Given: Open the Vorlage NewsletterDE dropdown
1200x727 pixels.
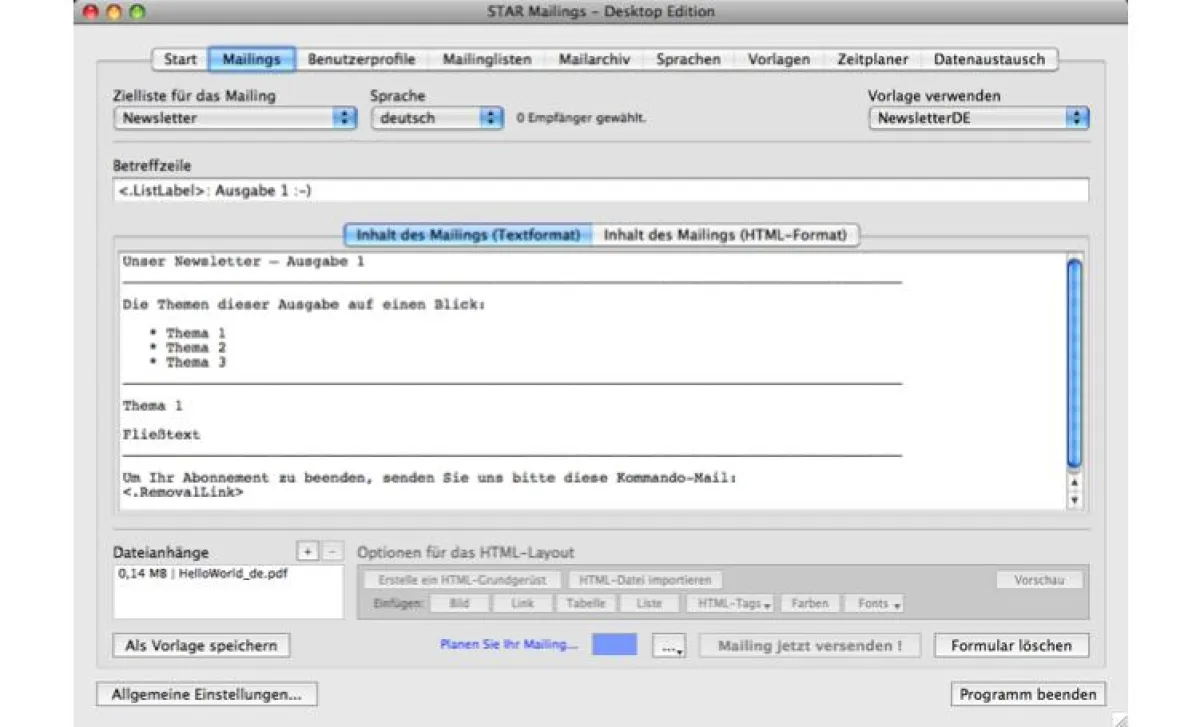Looking at the screenshot, I should [x=978, y=118].
